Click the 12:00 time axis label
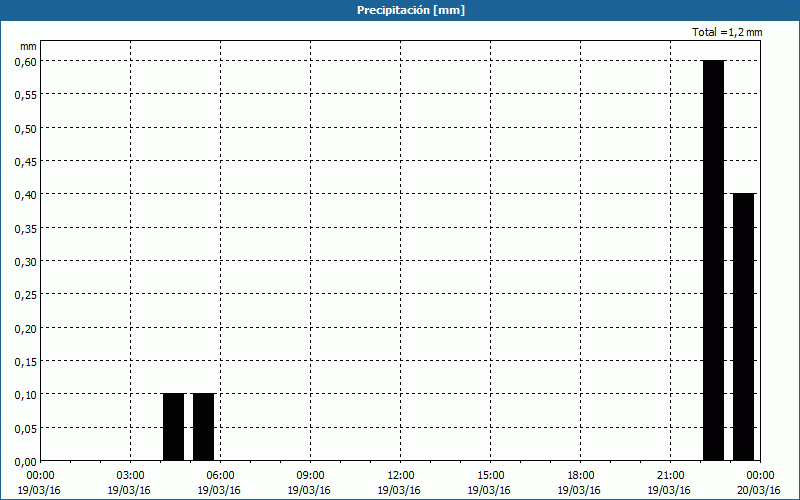The image size is (800, 500). click(x=400, y=476)
